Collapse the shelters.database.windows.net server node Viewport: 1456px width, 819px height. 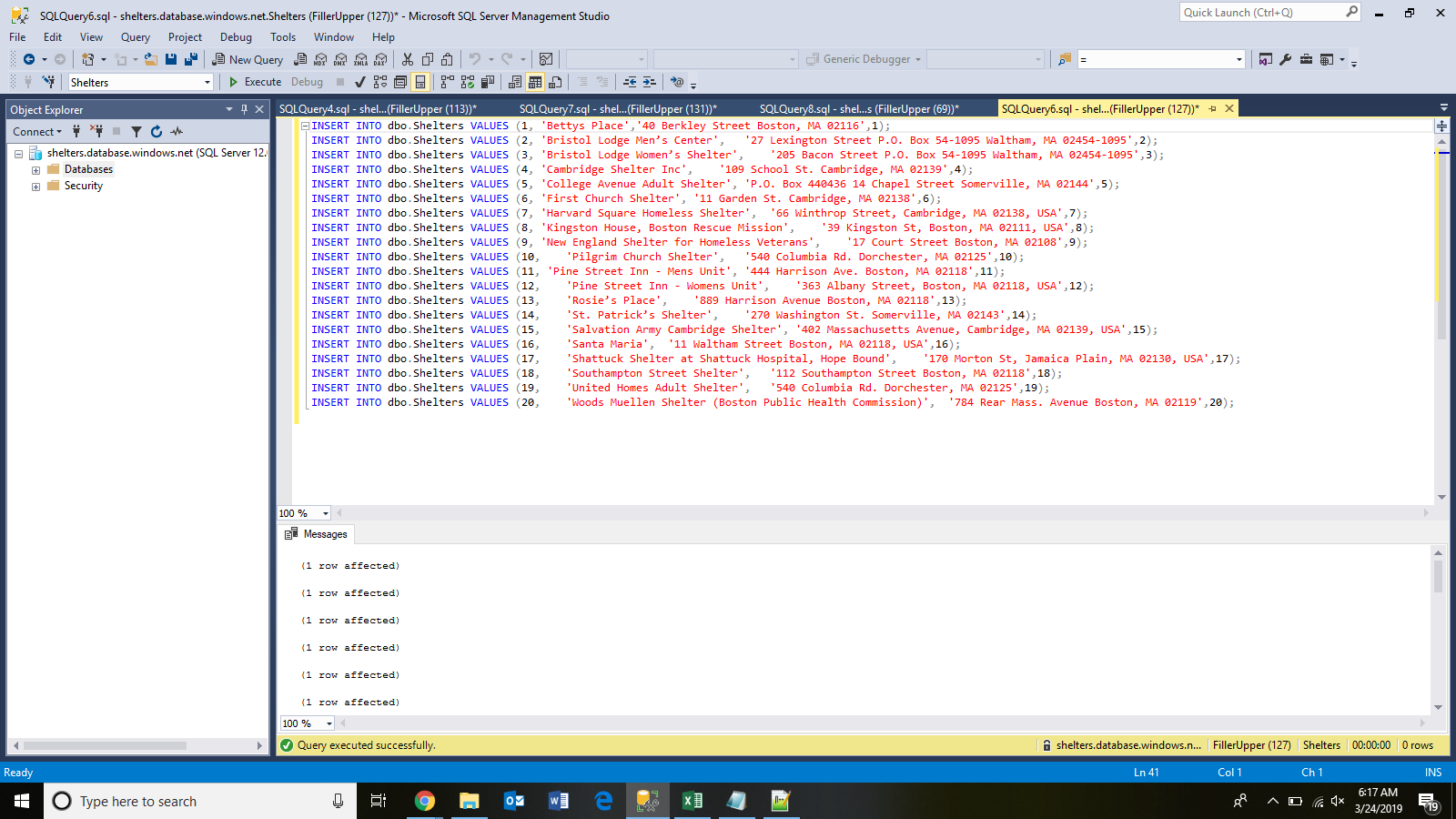pos(18,154)
